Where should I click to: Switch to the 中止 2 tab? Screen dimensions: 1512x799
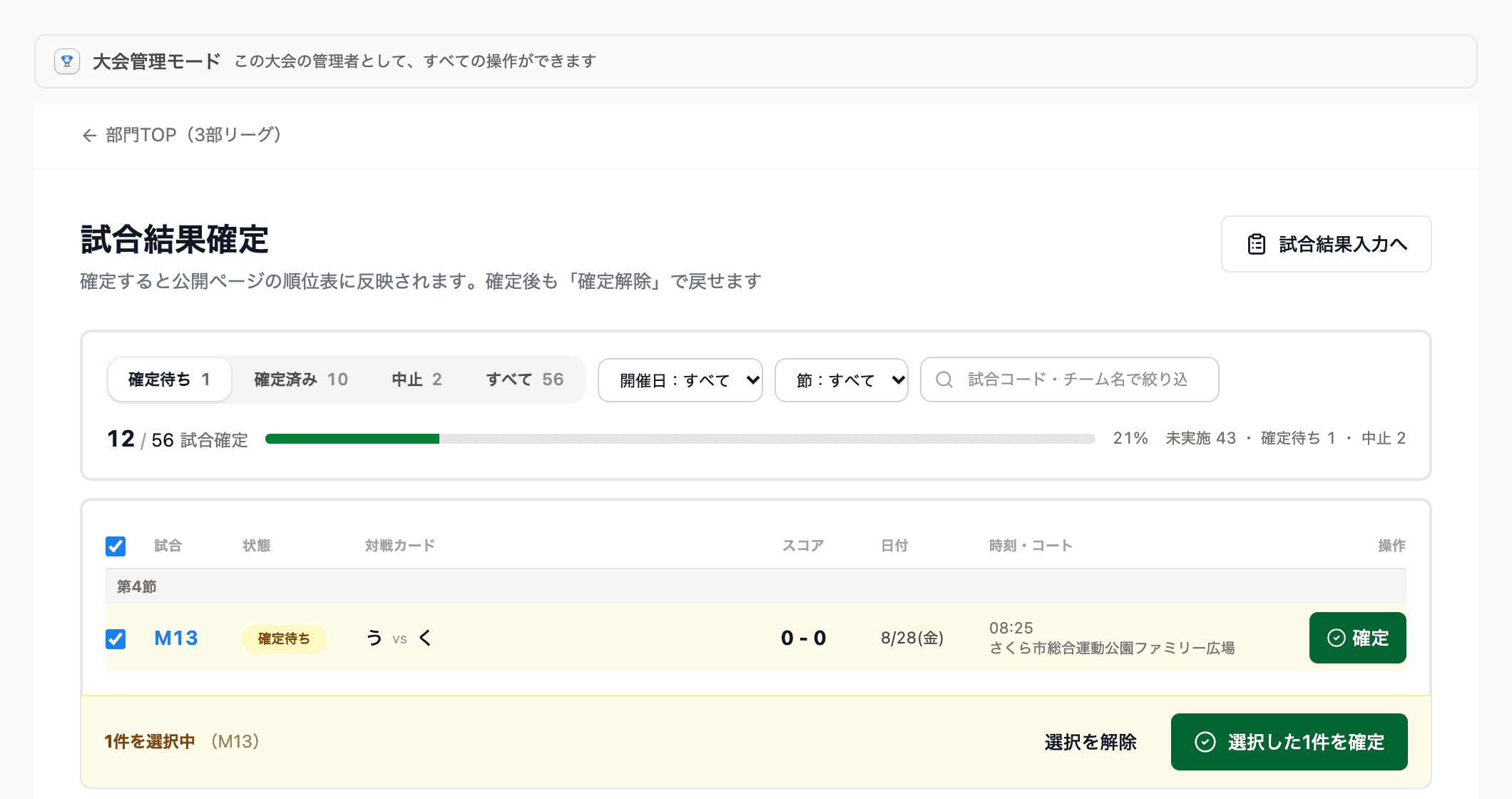click(x=417, y=380)
